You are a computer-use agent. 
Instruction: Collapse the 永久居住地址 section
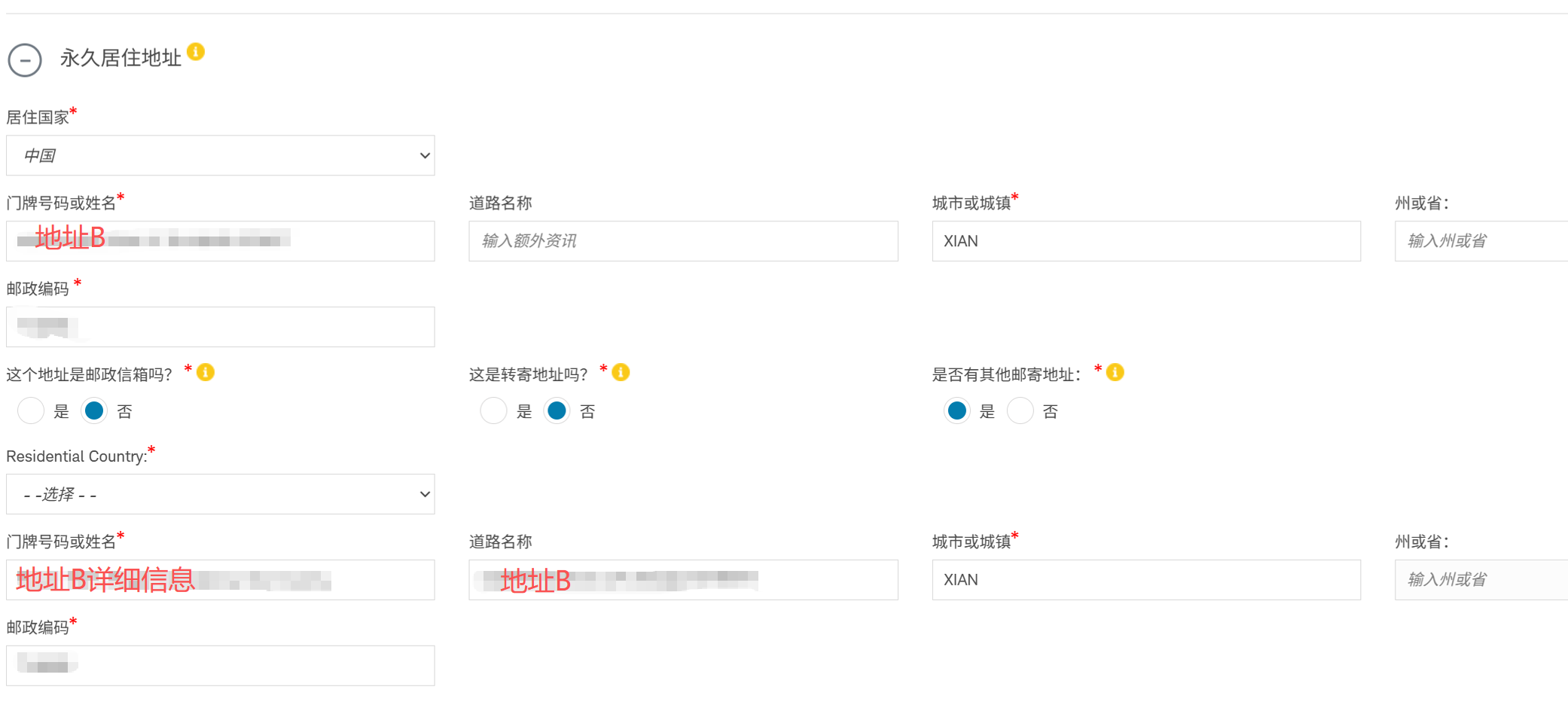click(25, 60)
